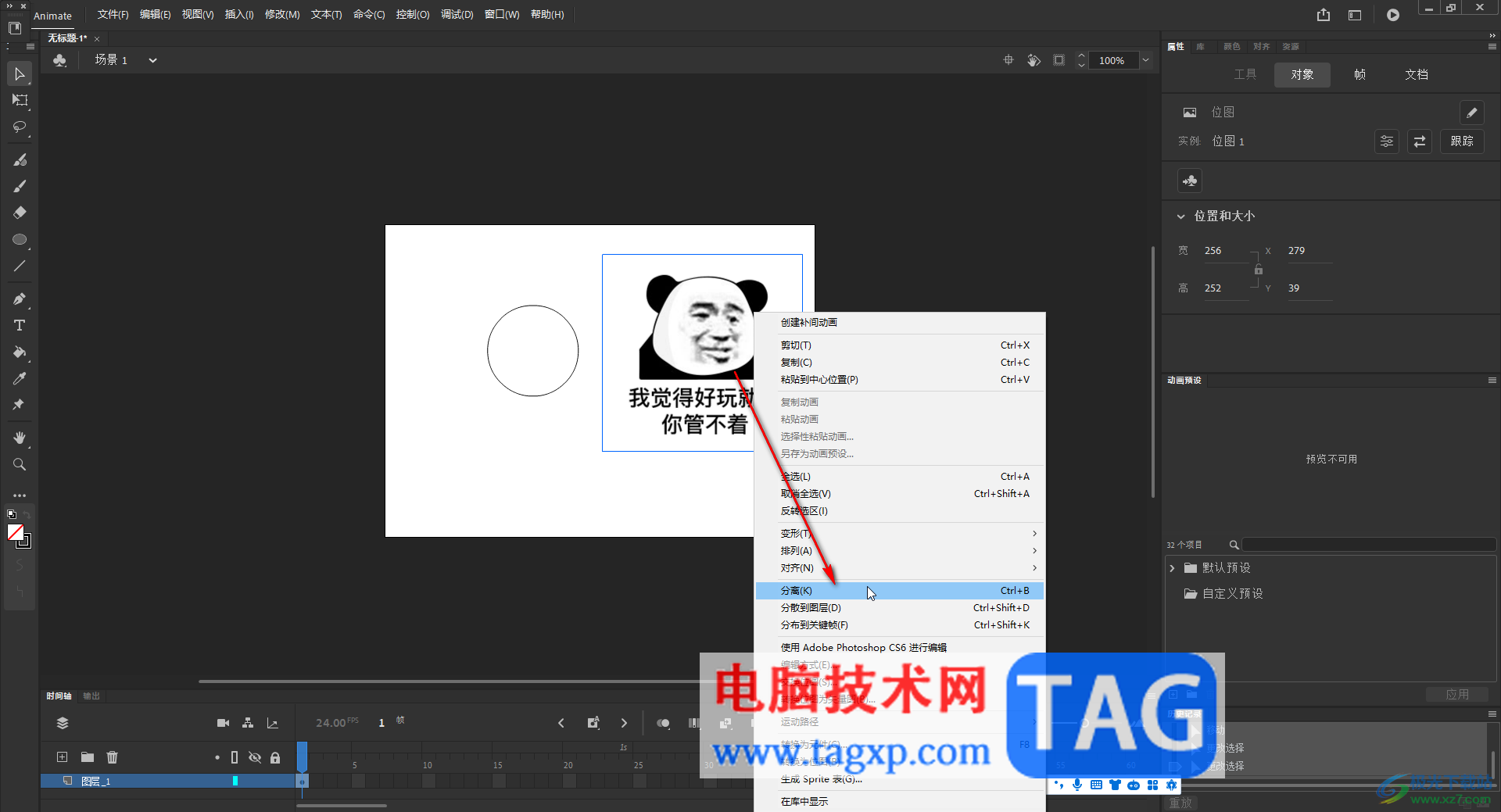Open bitmap properties sliders icon
This screenshot has height=812, width=1501.
pyautogui.click(x=1387, y=141)
